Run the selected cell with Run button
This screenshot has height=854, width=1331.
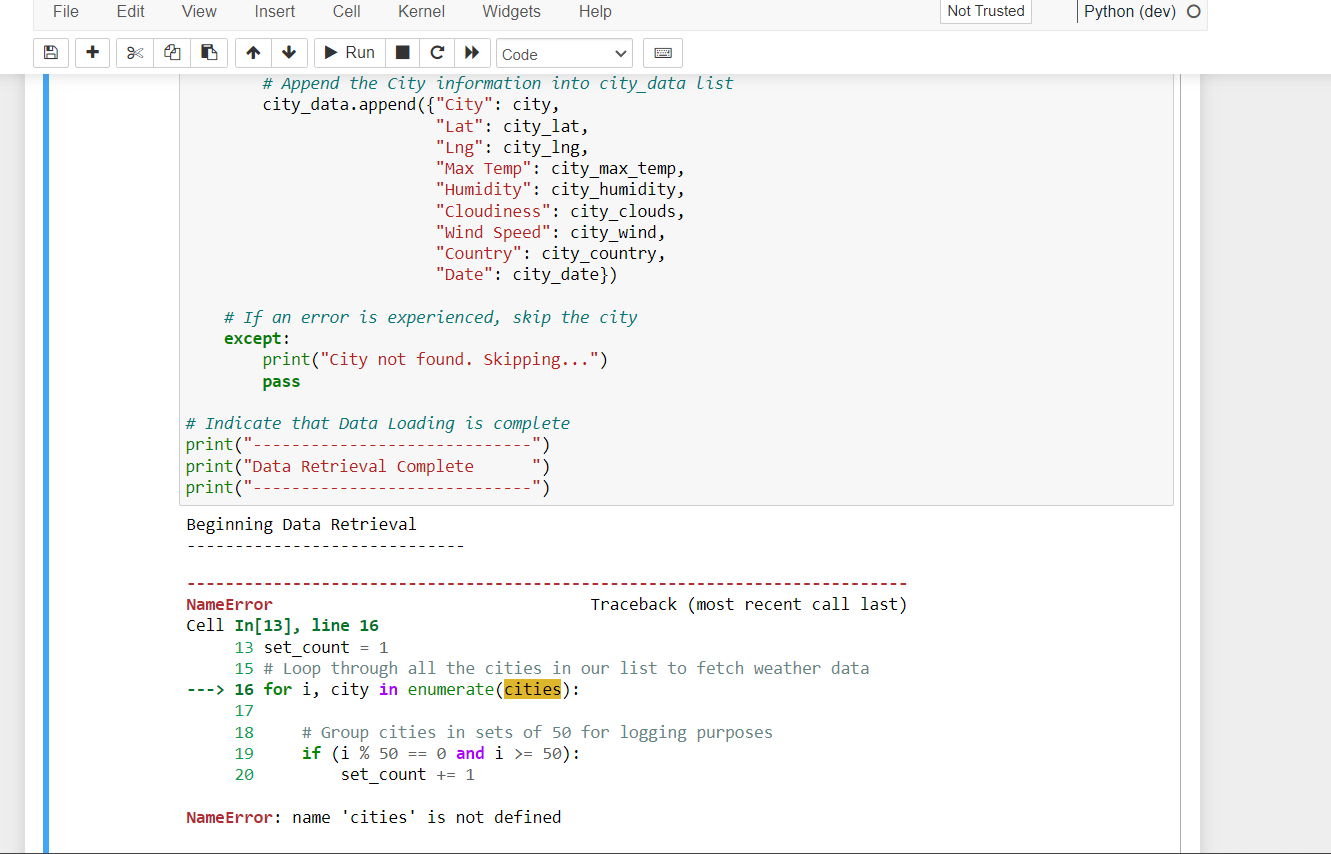[x=348, y=52]
